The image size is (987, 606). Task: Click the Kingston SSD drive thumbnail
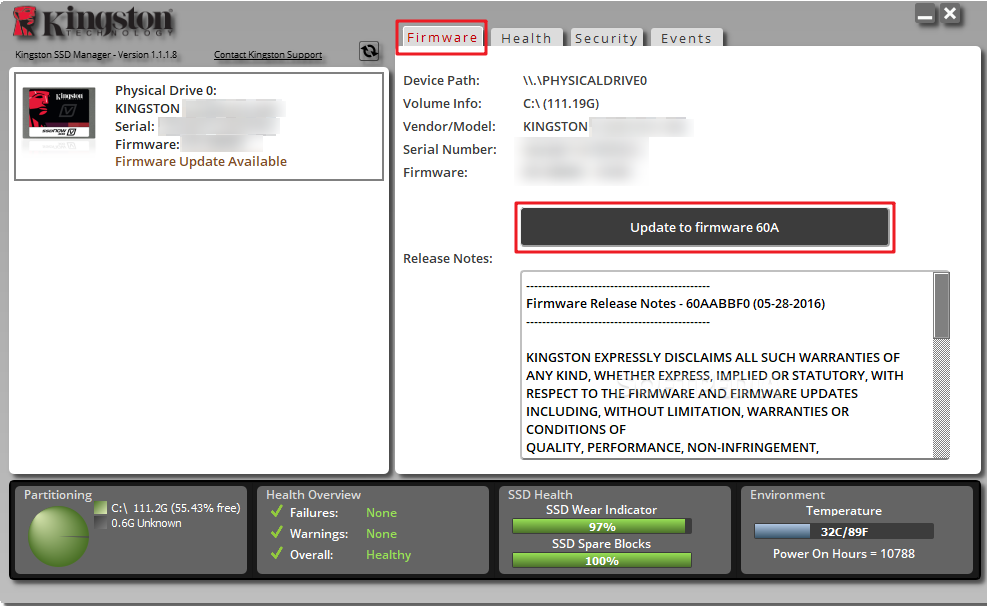(x=59, y=113)
